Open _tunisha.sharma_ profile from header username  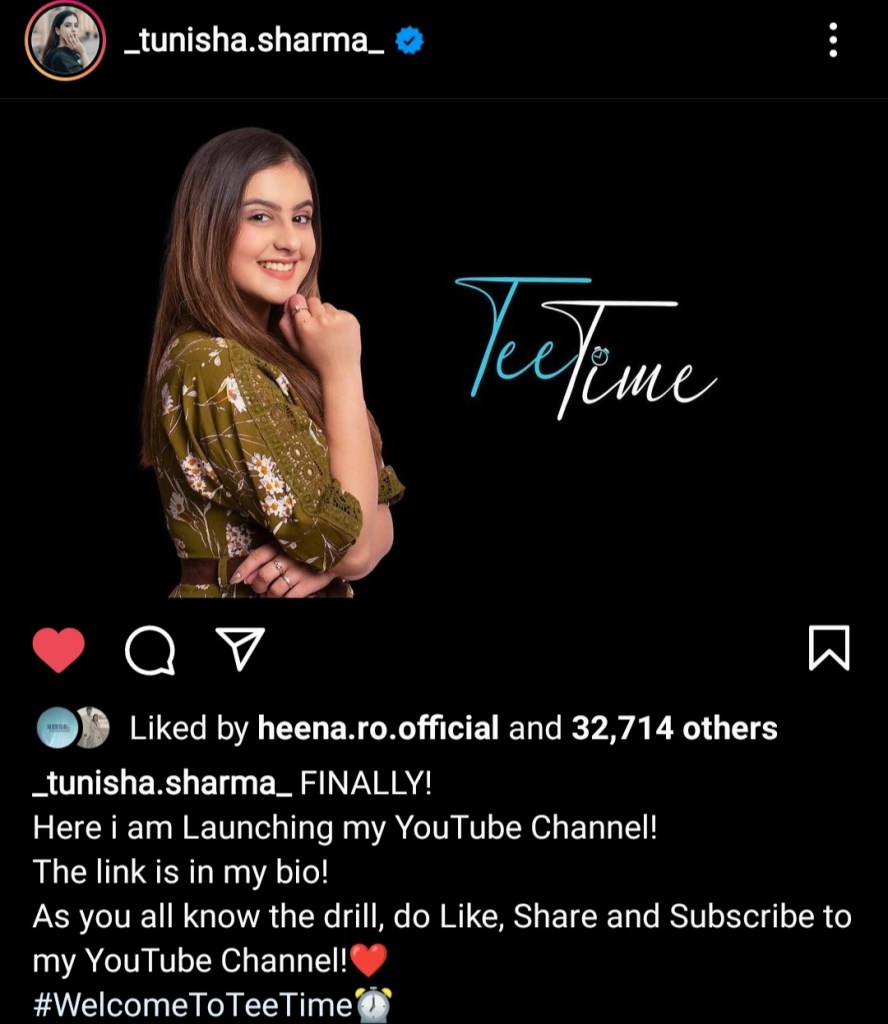(254, 40)
